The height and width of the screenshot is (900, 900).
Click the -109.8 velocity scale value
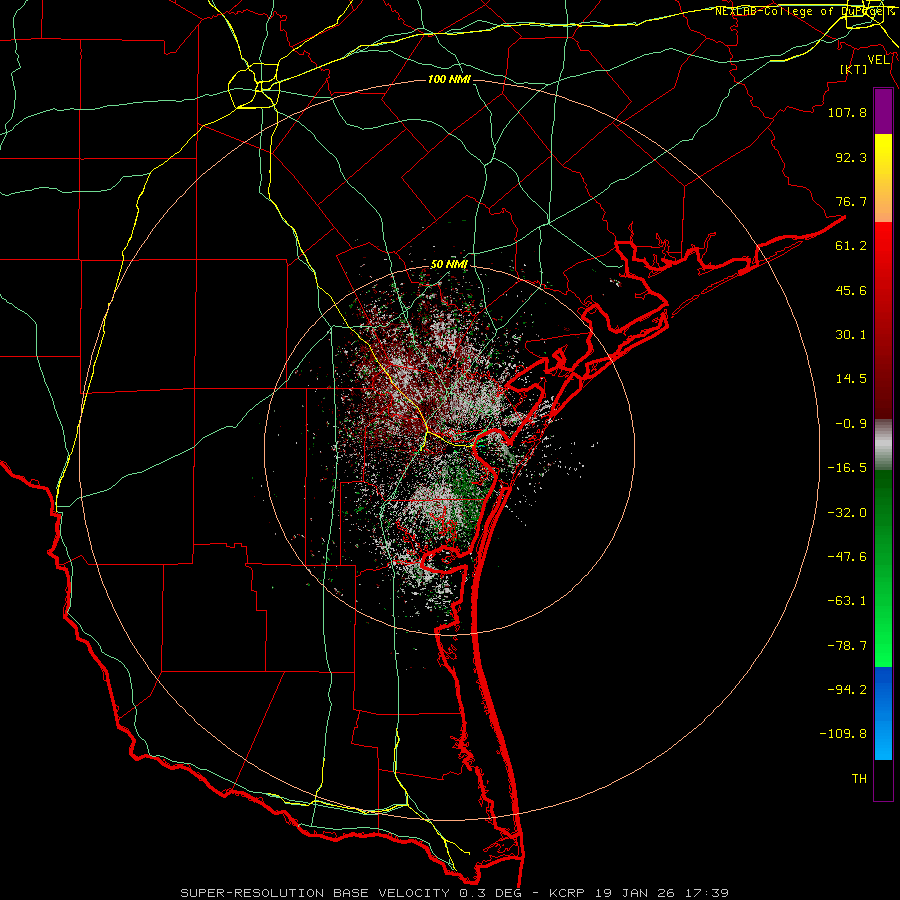tap(843, 734)
